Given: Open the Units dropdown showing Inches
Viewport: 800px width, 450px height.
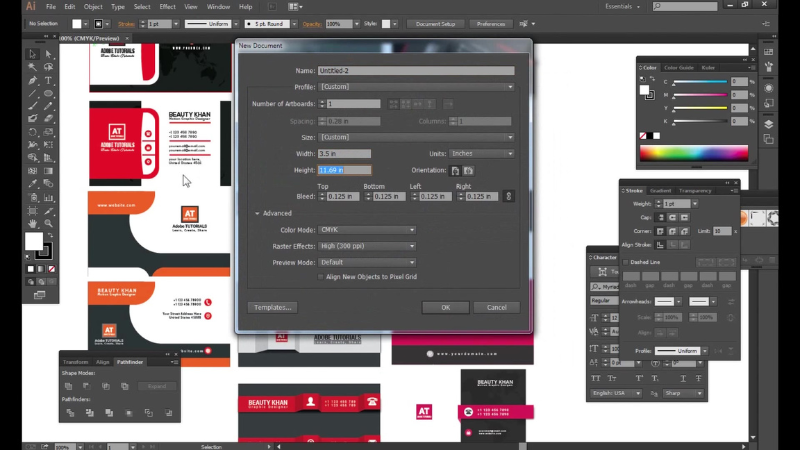Looking at the screenshot, I should tap(481, 154).
